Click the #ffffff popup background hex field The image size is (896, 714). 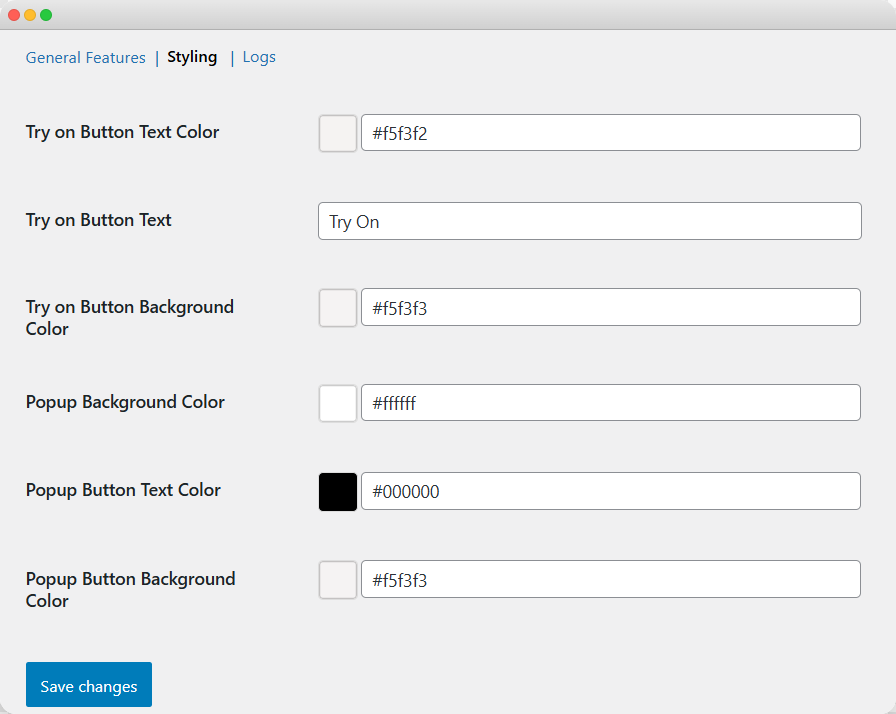point(610,403)
